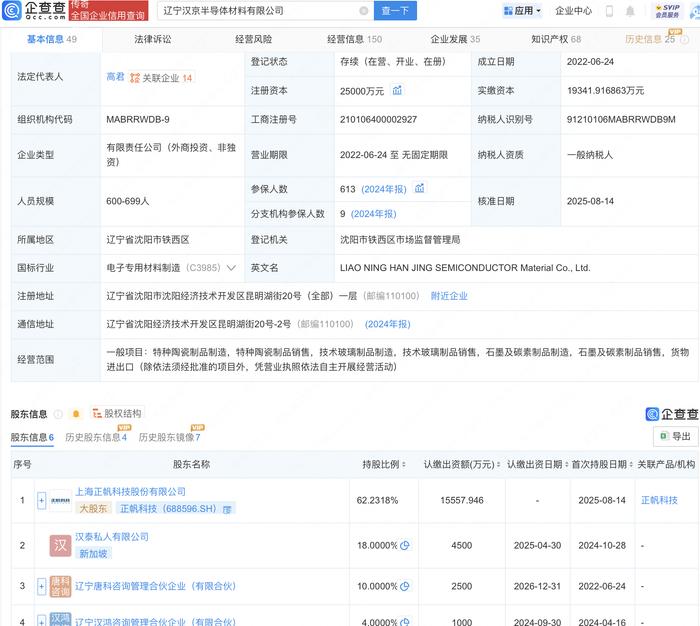
Task: Click chart icon beside 25000万元 registered capital
Action: tap(397, 91)
